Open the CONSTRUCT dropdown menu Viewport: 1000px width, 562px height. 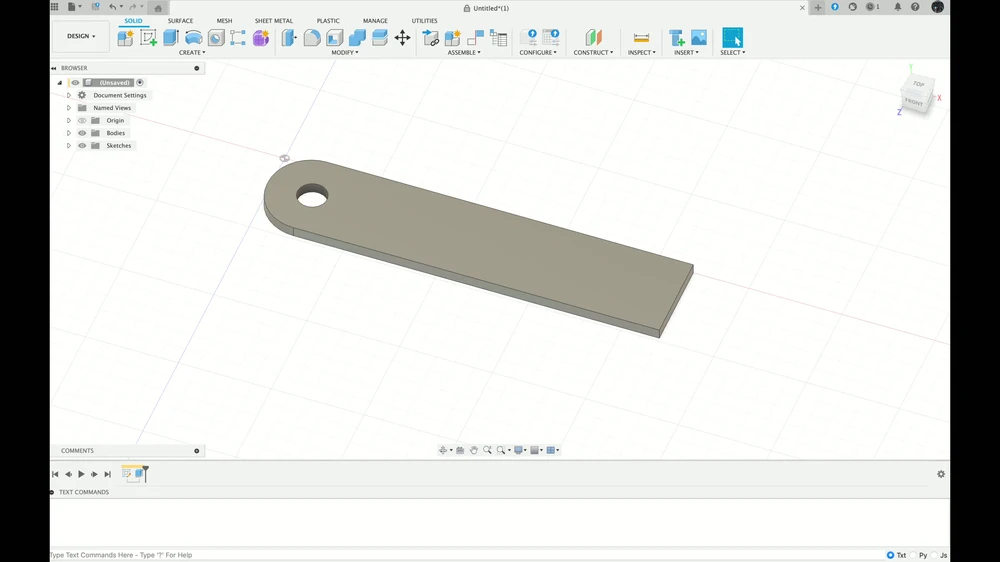593,52
